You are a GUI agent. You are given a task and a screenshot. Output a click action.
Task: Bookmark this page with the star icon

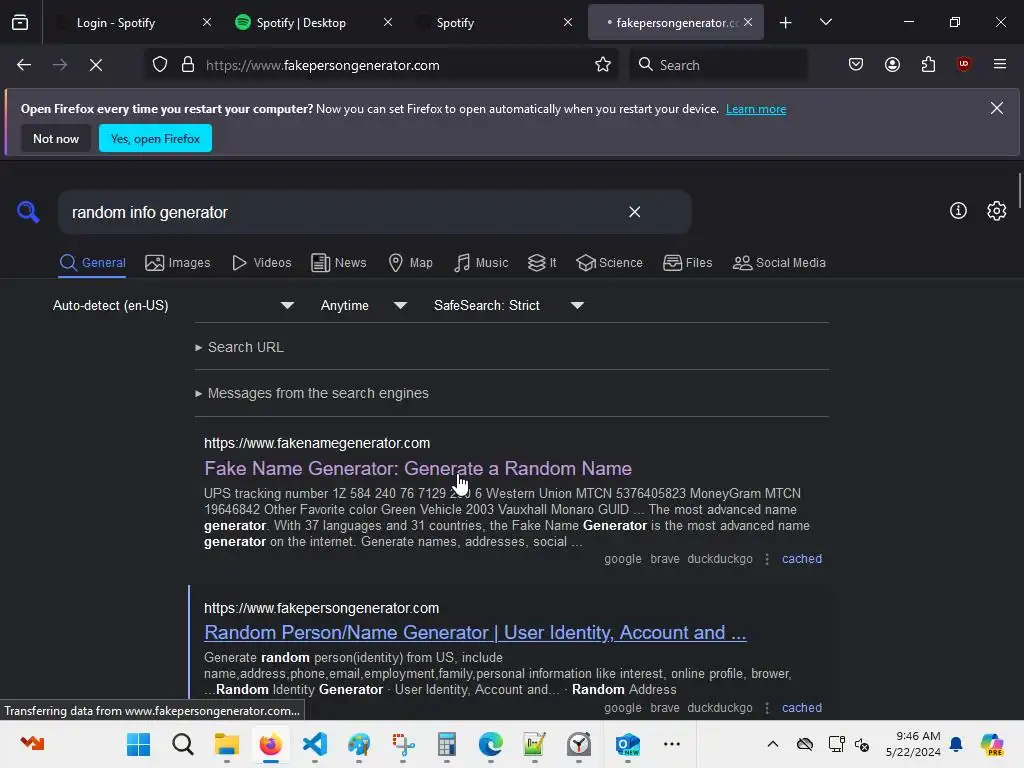tap(603, 65)
